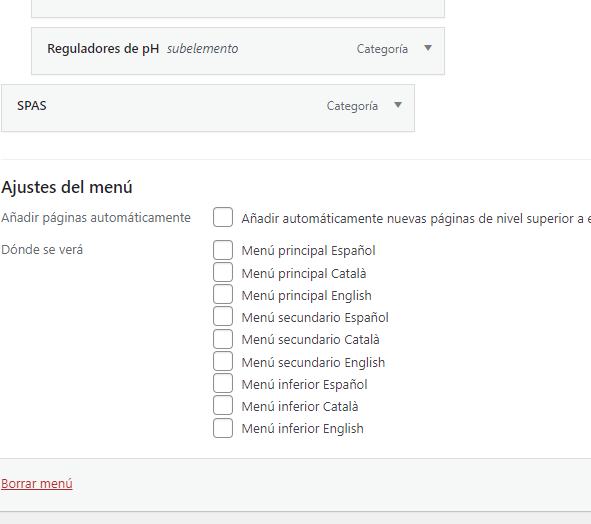Screen dimensions: 591x524
Task: Click the Categoría label on SPAS item
Action: (x=352, y=106)
